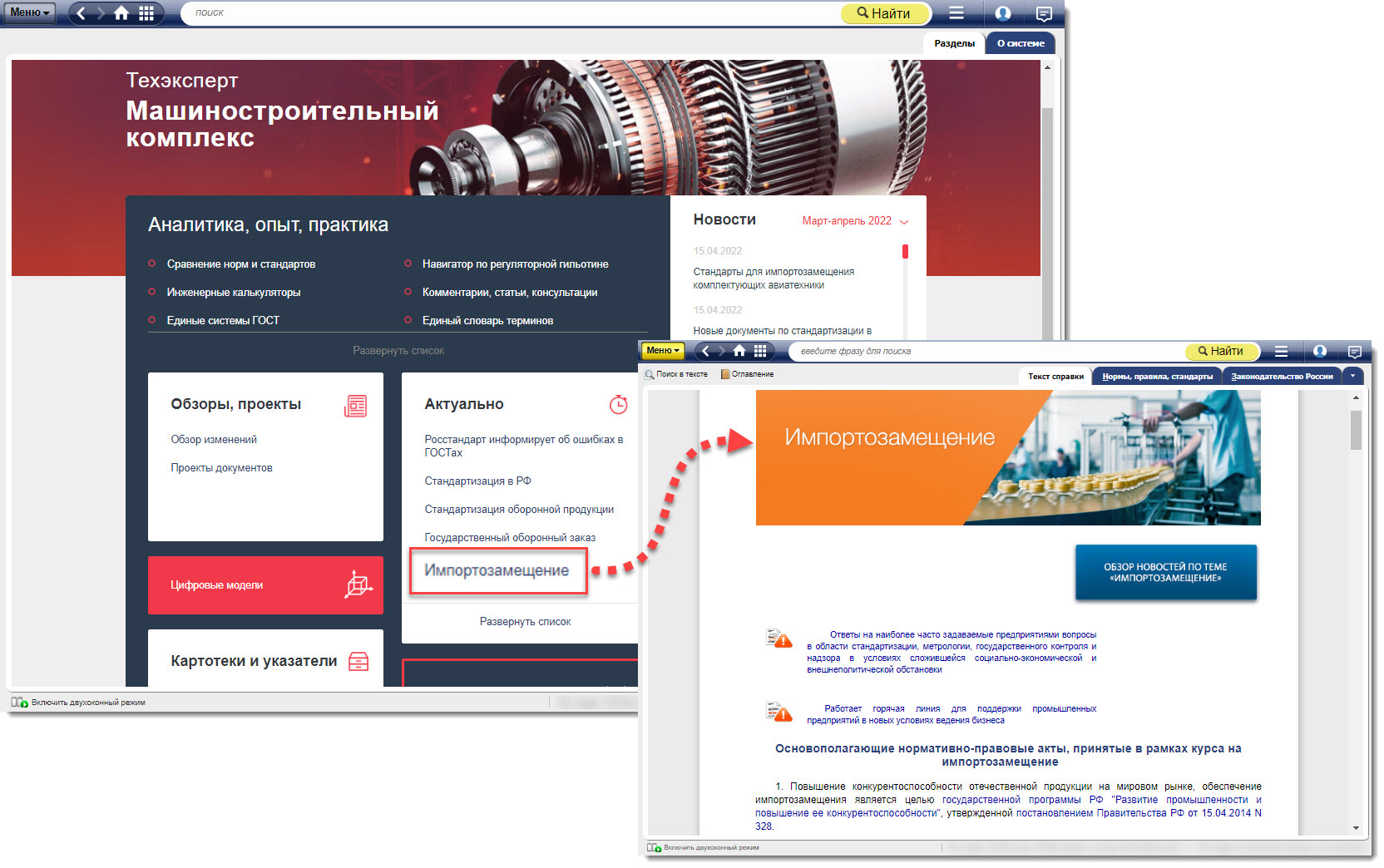Viewport: 1384px width, 868px height.
Task: Open Государственный оборонный заказ
Action: tap(510, 538)
